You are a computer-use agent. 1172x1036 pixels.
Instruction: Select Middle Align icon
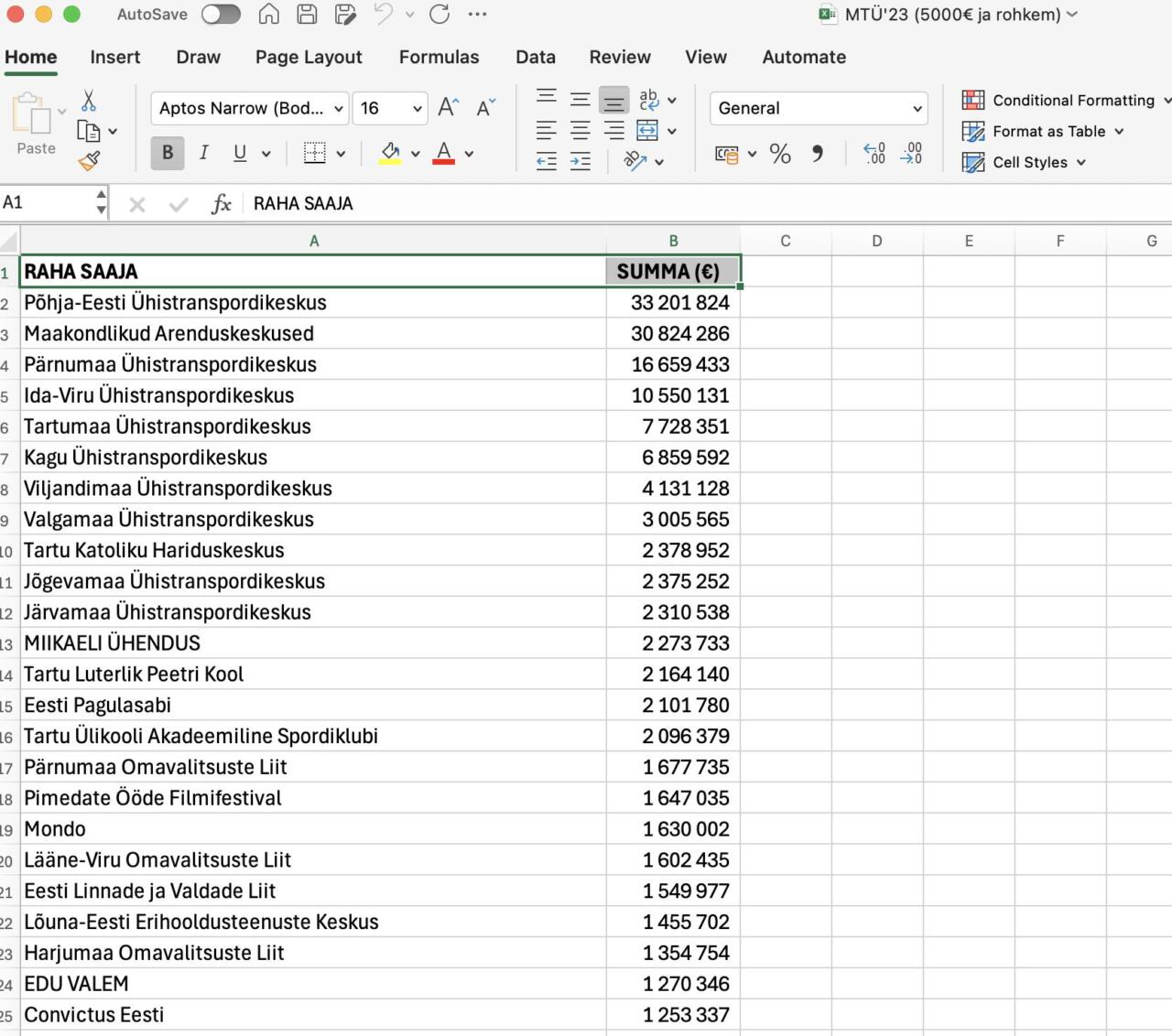[581, 99]
